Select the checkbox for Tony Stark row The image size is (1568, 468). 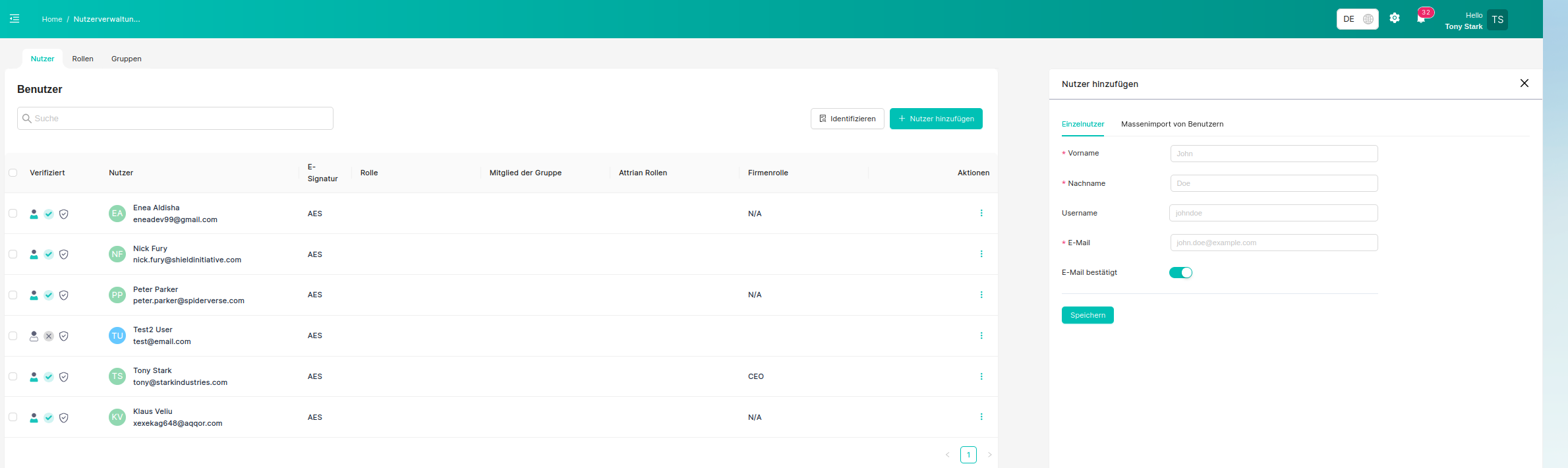(13, 376)
